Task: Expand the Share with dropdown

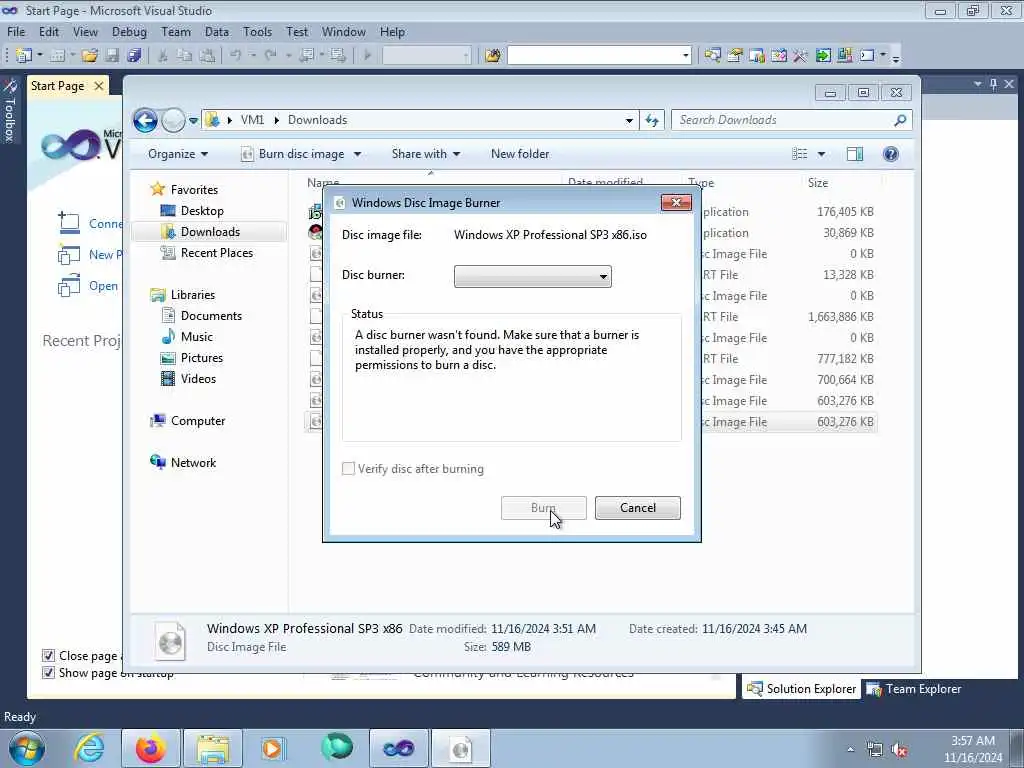Action: [x=426, y=154]
